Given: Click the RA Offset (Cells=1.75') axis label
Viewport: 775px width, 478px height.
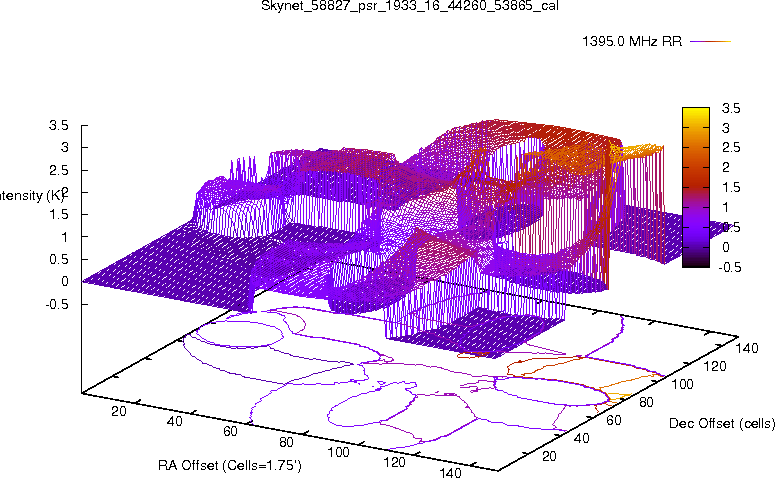Looking at the screenshot, I should pos(230,465).
